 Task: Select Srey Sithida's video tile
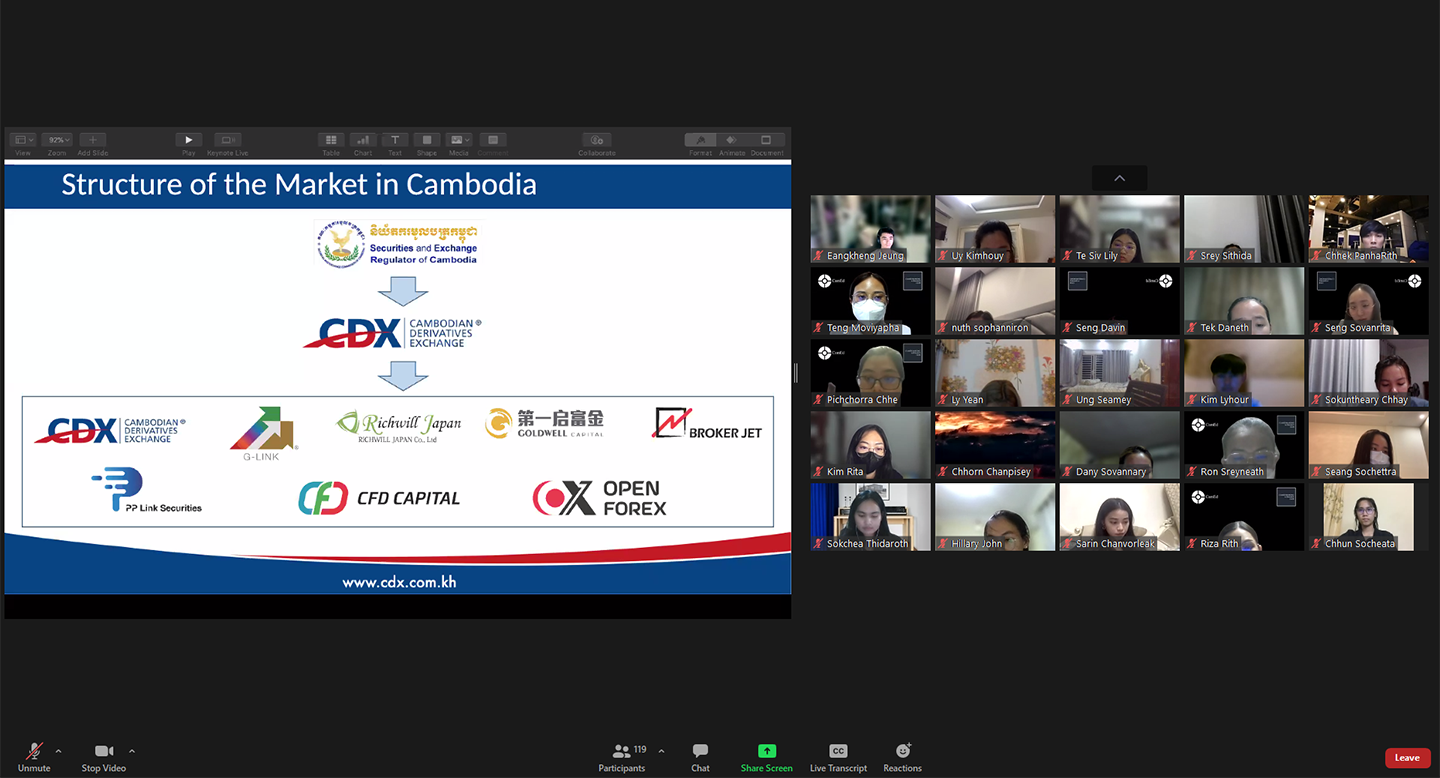click(x=1244, y=229)
